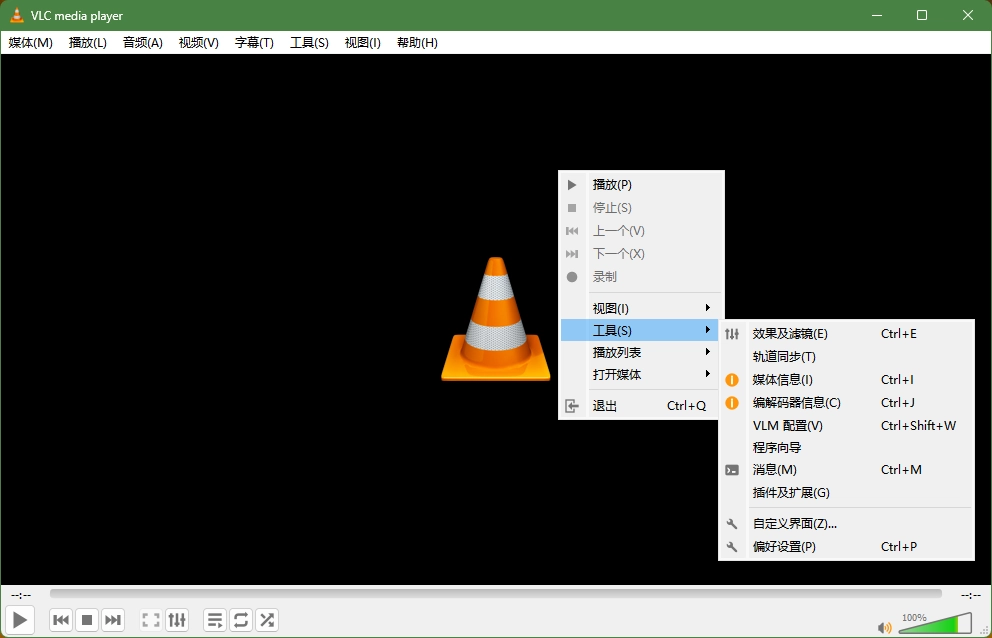Click the media information icon next to 媒体信息
Image resolution: width=992 pixels, height=638 pixels.
point(733,379)
